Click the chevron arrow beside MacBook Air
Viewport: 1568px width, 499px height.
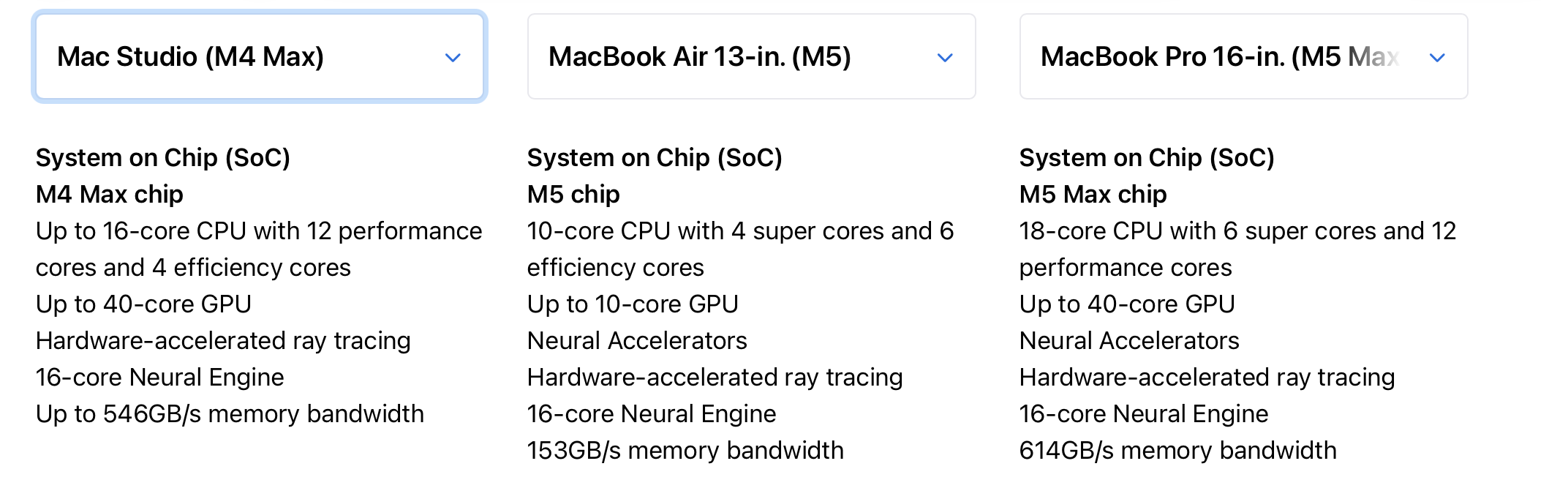945,58
